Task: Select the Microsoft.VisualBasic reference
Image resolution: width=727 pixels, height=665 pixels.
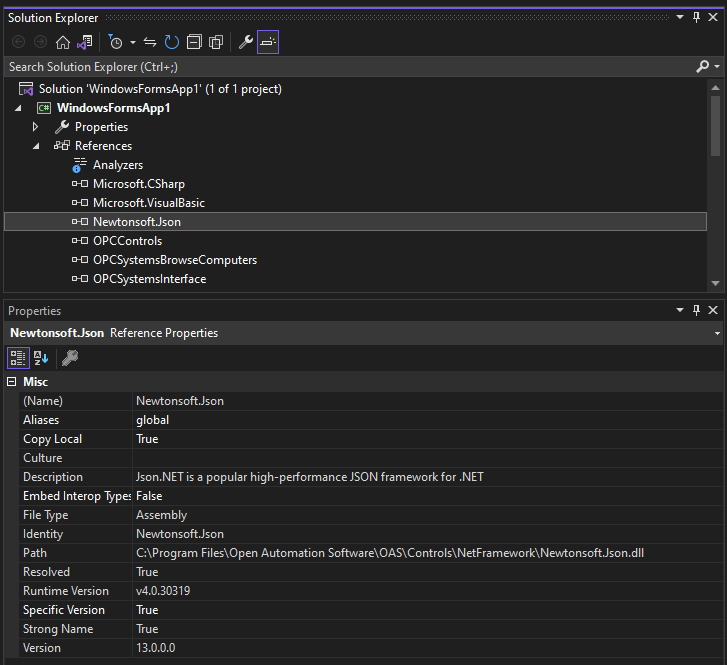Action: click(148, 203)
